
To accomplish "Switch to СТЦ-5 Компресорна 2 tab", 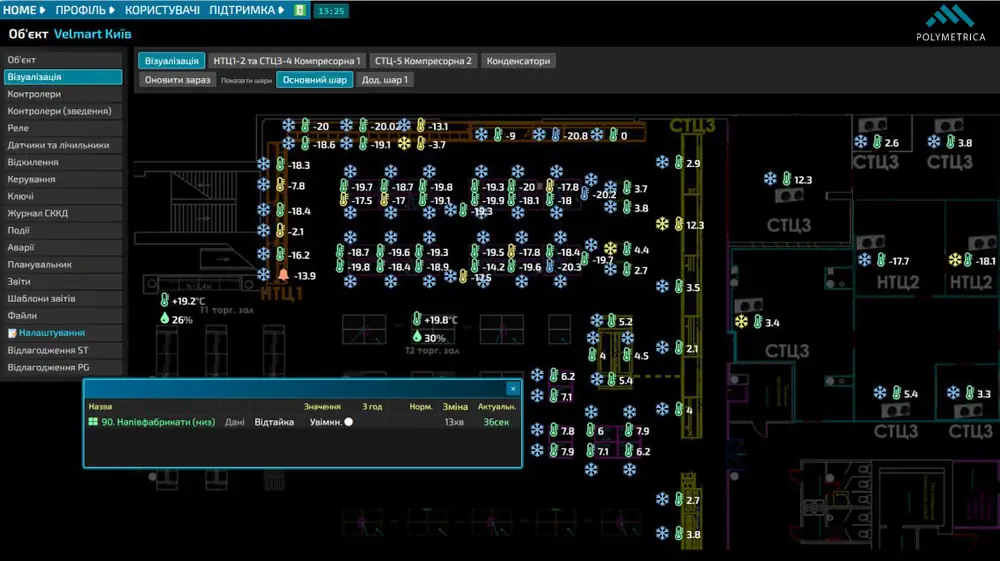I will click(423, 61).
